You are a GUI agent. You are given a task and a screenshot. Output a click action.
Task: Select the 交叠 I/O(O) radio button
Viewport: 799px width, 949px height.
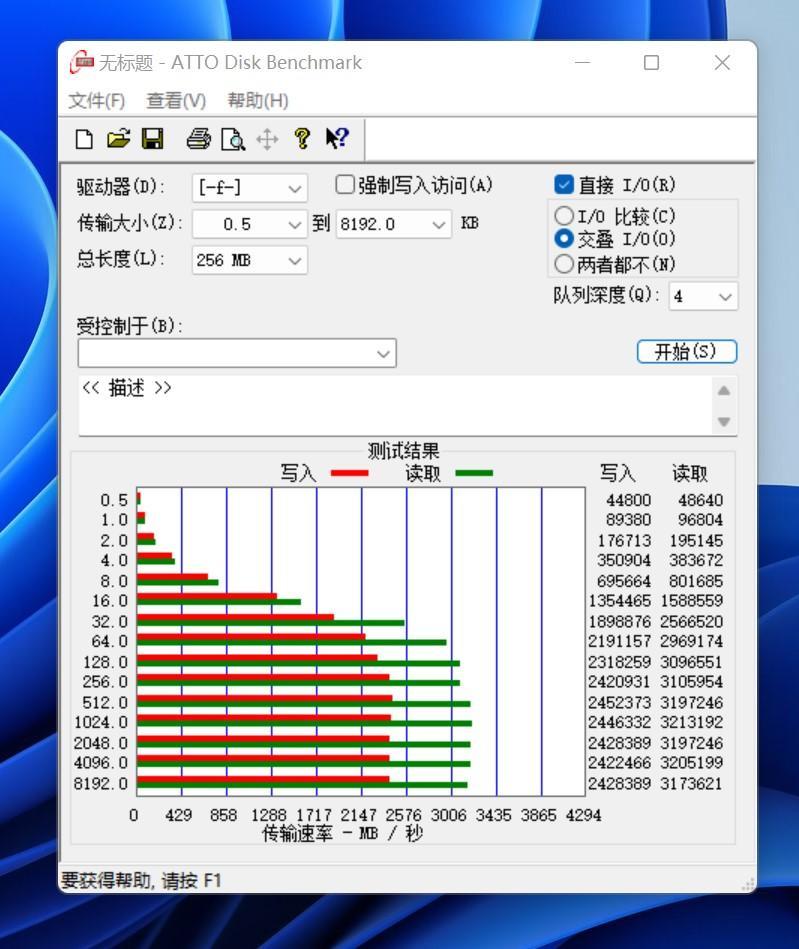(564, 238)
